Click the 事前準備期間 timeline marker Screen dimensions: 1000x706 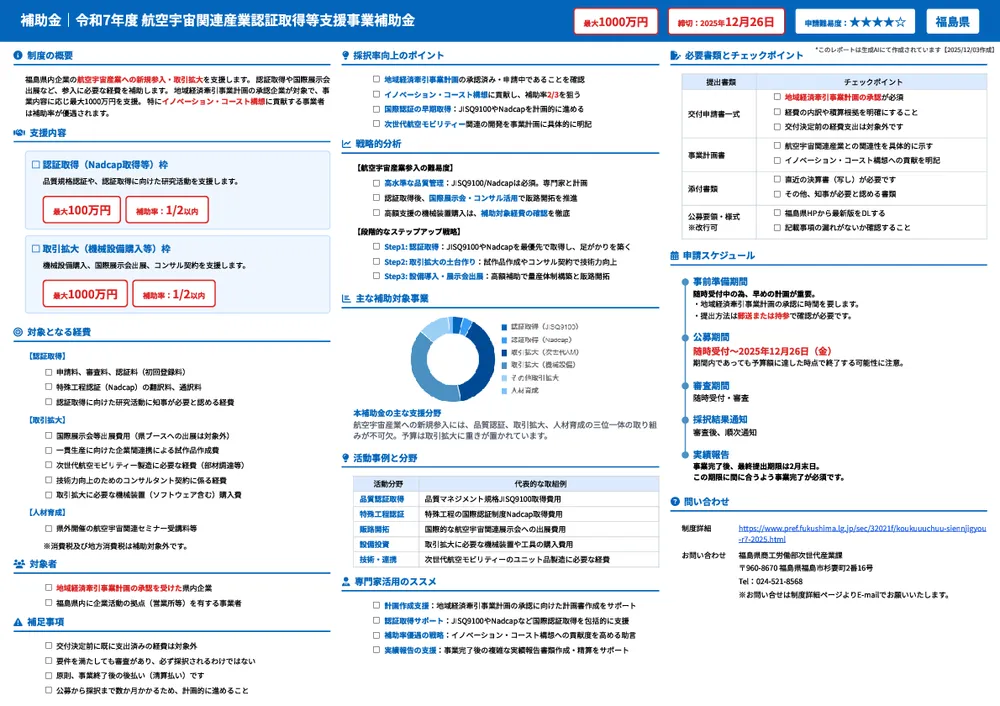(685, 282)
